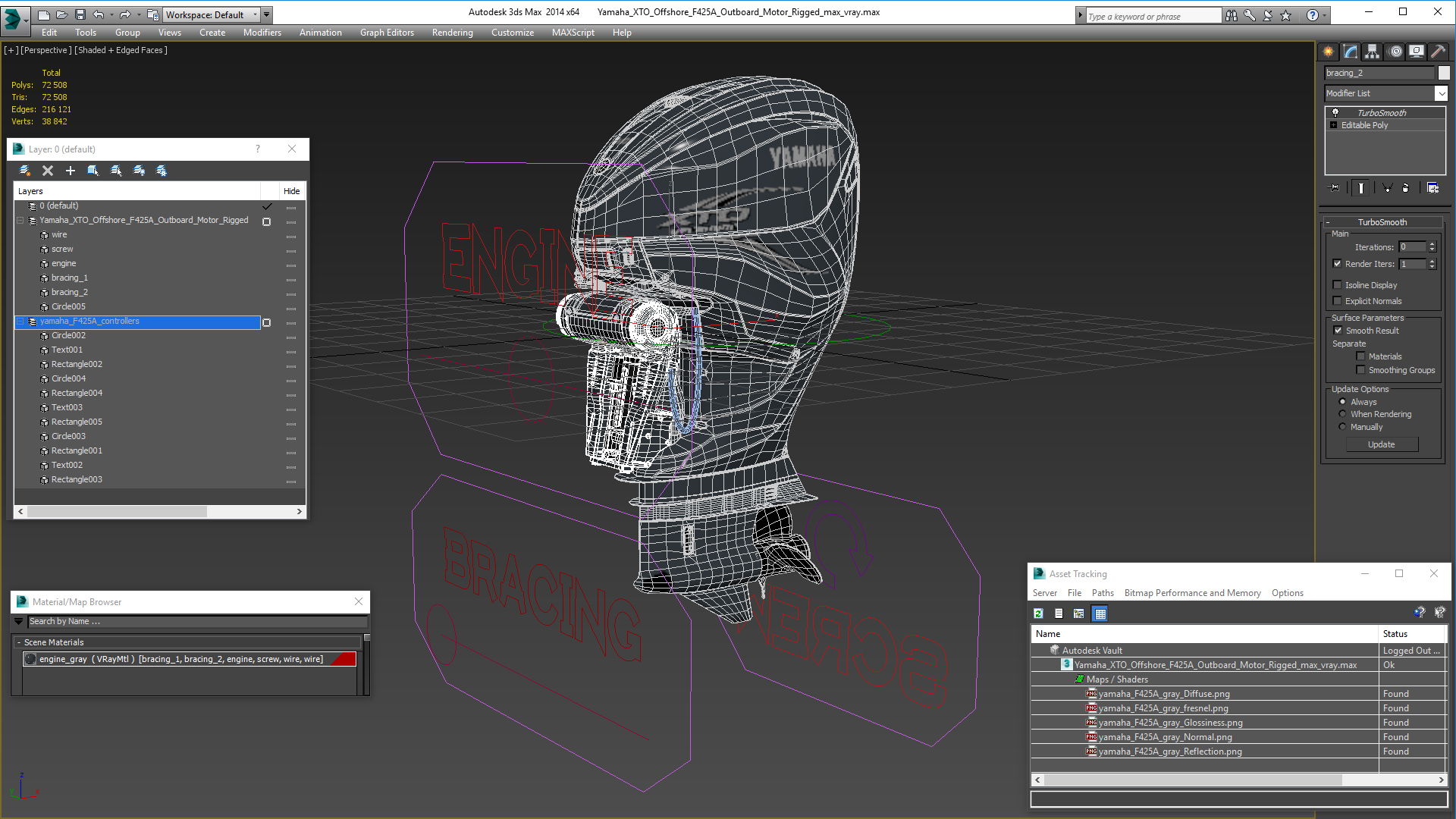
Task: Open Bitmap Performance and Memory menu
Action: 1192,593
